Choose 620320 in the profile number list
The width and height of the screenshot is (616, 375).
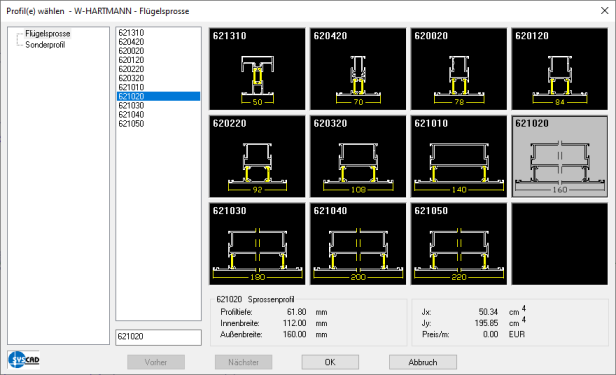tap(131, 78)
